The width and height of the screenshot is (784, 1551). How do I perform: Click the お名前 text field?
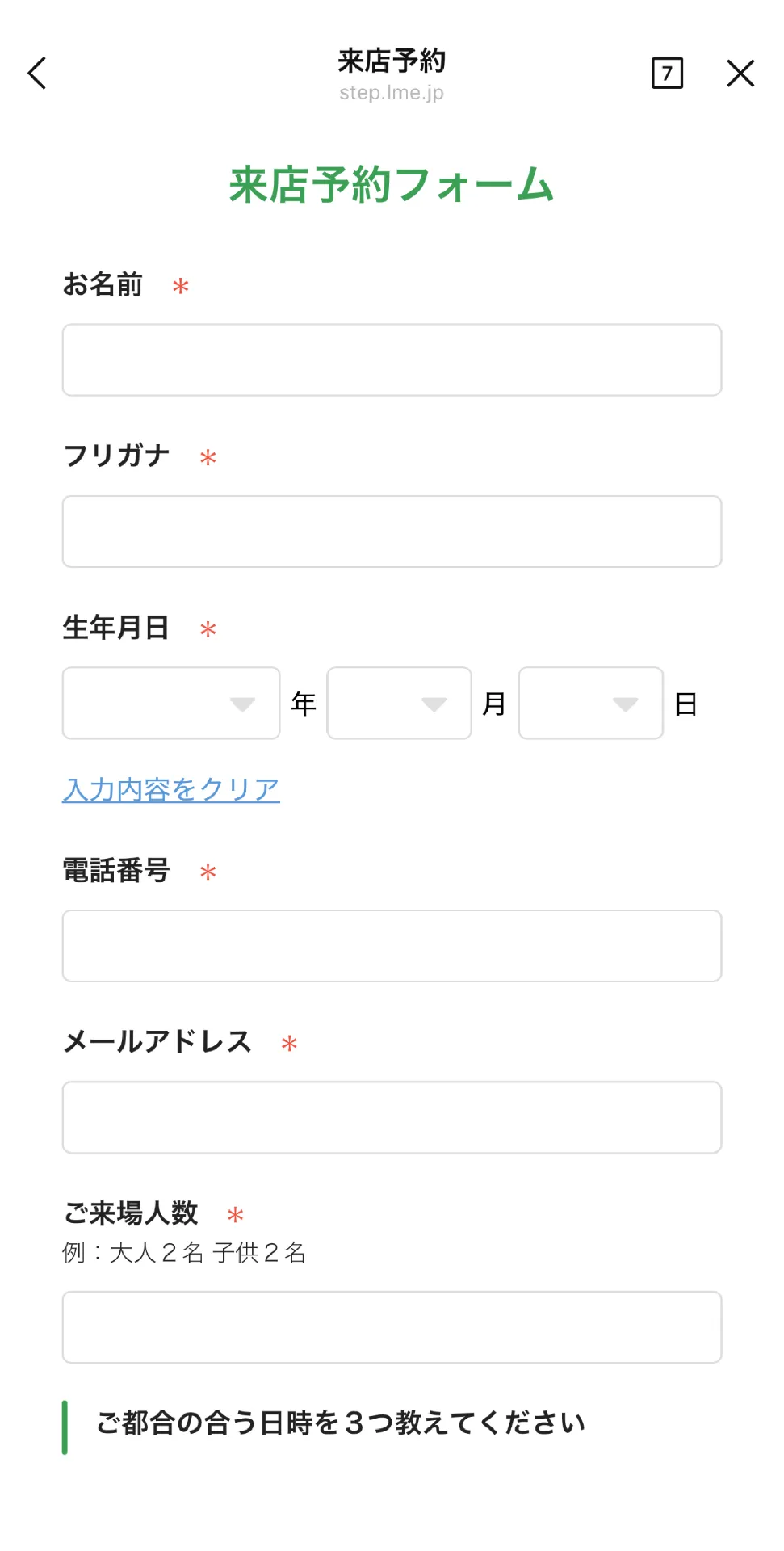pos(392,360)
